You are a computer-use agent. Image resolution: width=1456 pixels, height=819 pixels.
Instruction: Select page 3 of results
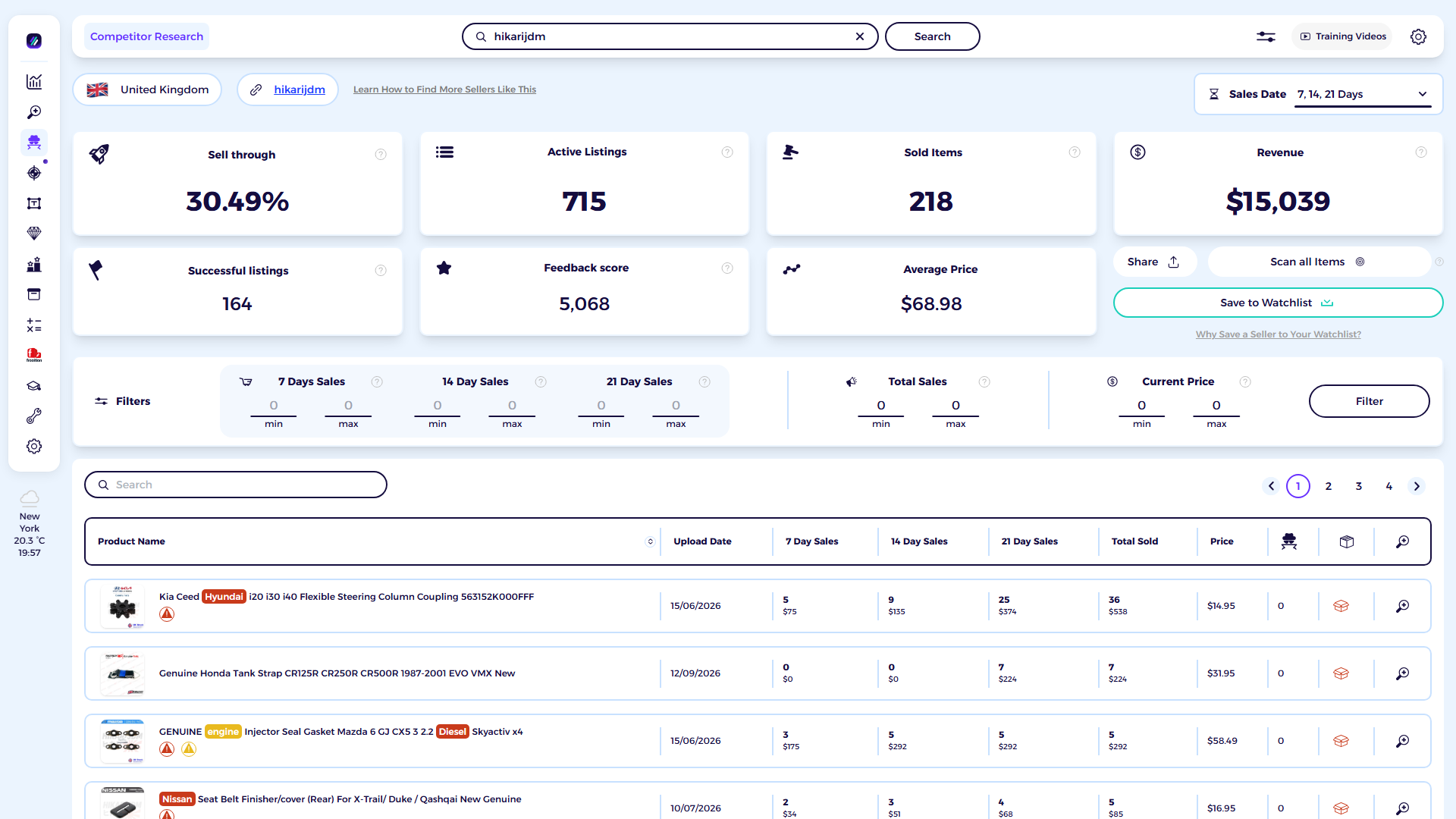(1359, 486)
